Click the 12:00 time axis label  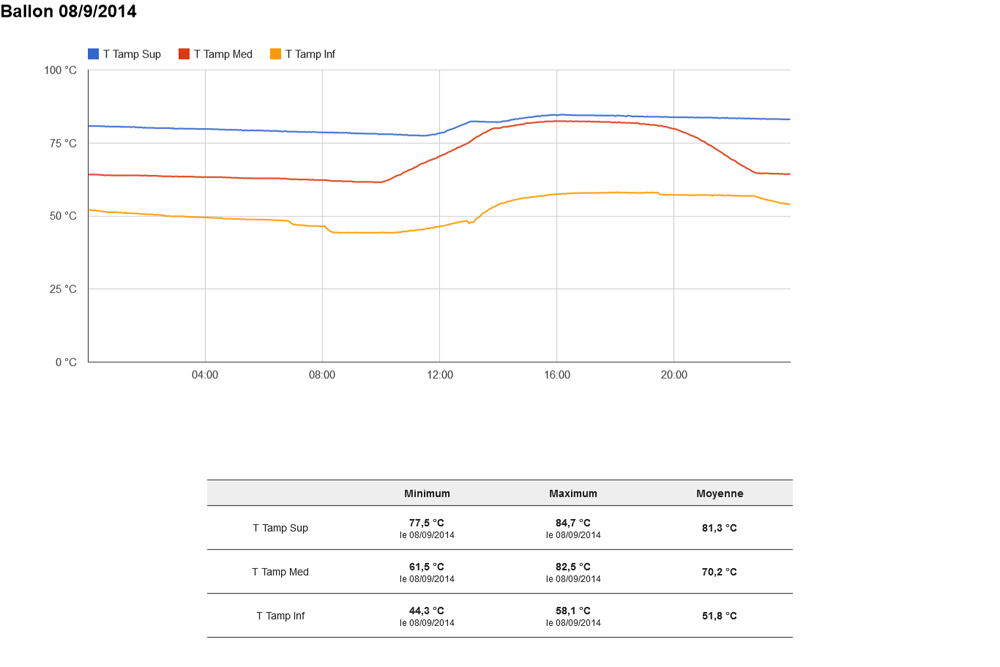pos(440,375)
